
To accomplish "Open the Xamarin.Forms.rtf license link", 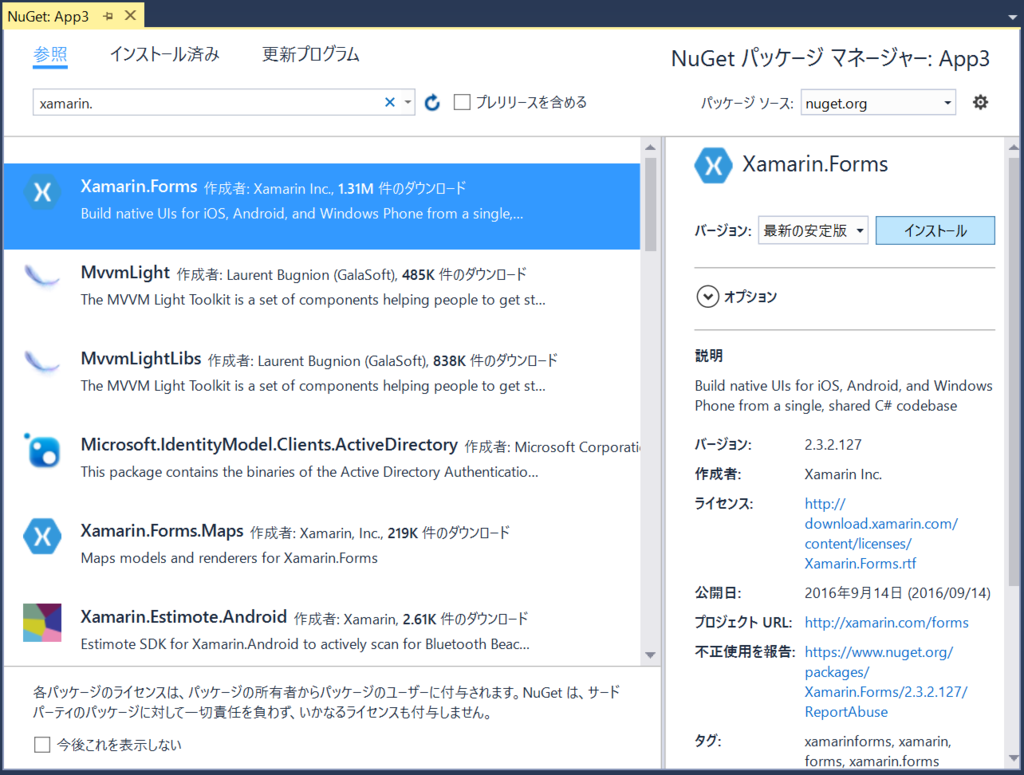I will [x=881, y=533].
